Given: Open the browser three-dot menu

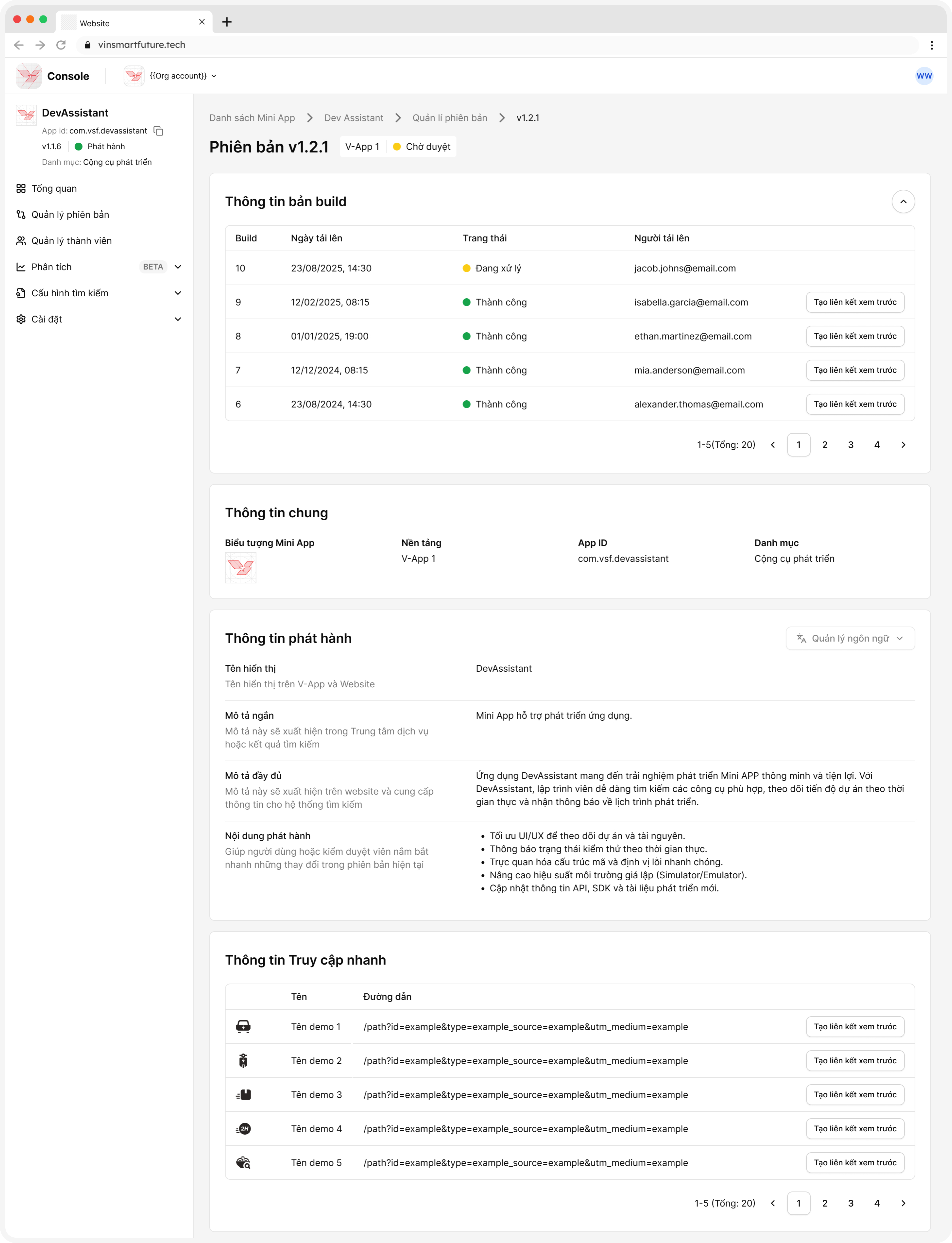Looking at the screenshot, I should (x=932, y=45).
